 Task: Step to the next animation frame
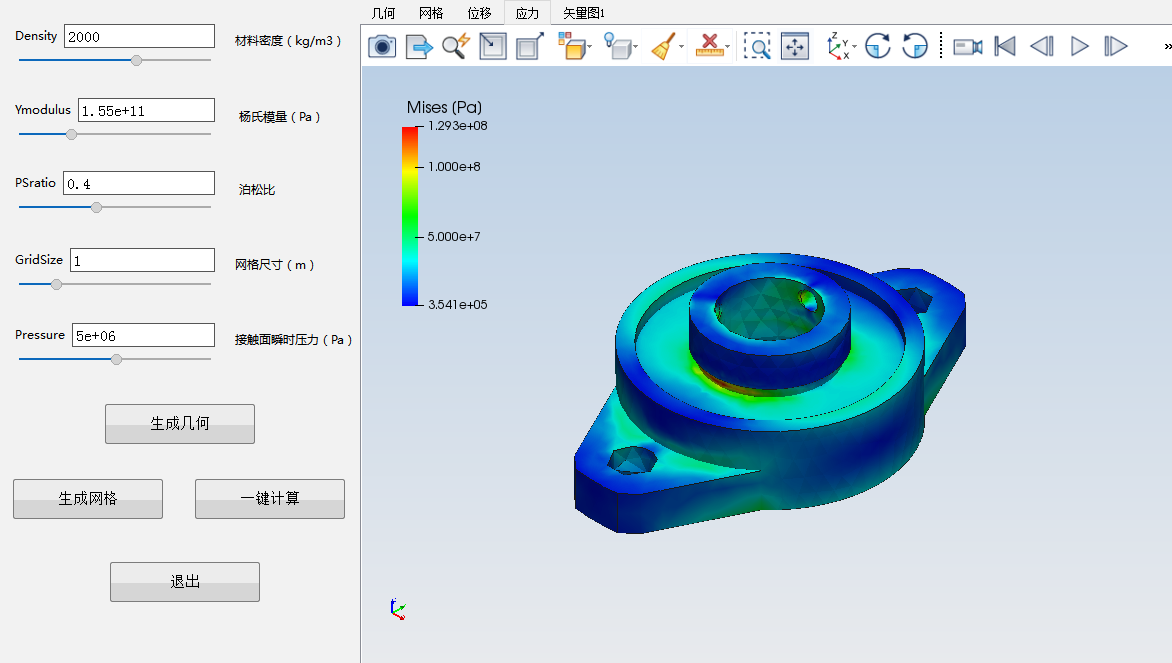pos(1116,46)
